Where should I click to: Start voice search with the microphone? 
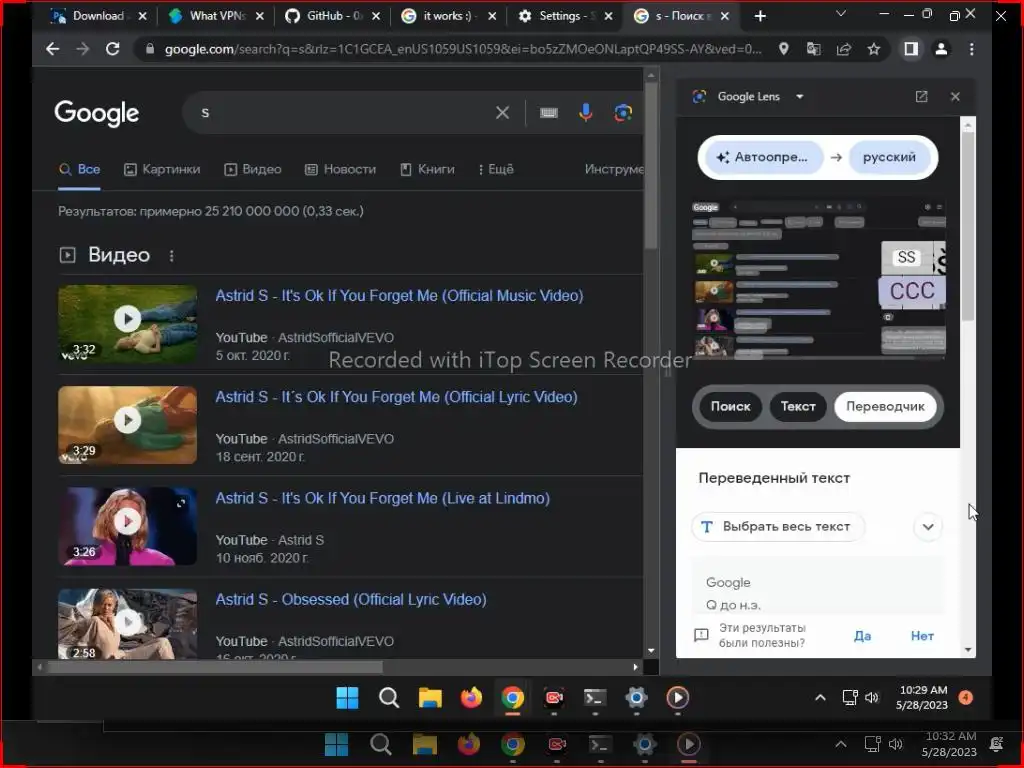[586, 113]
